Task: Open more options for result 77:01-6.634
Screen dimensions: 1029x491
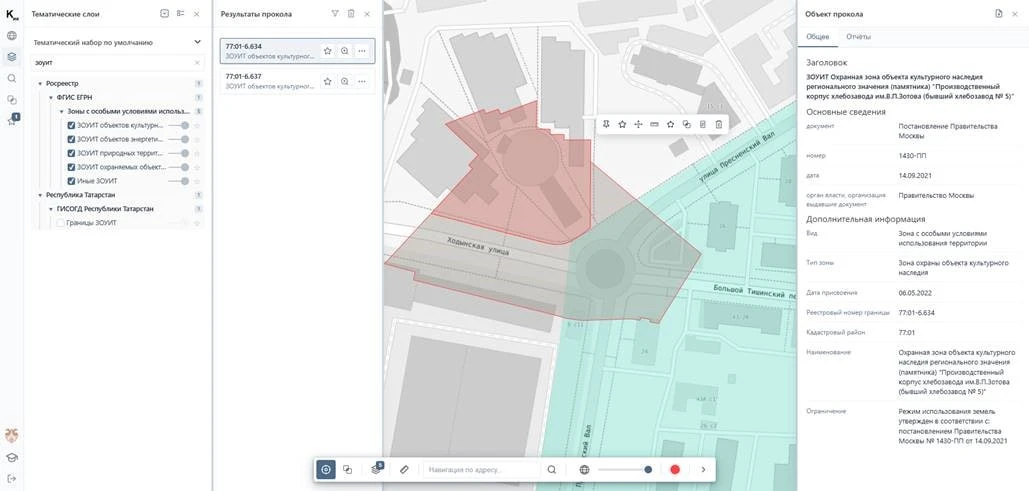Action: pyautogui.click(x=362, y=51)
